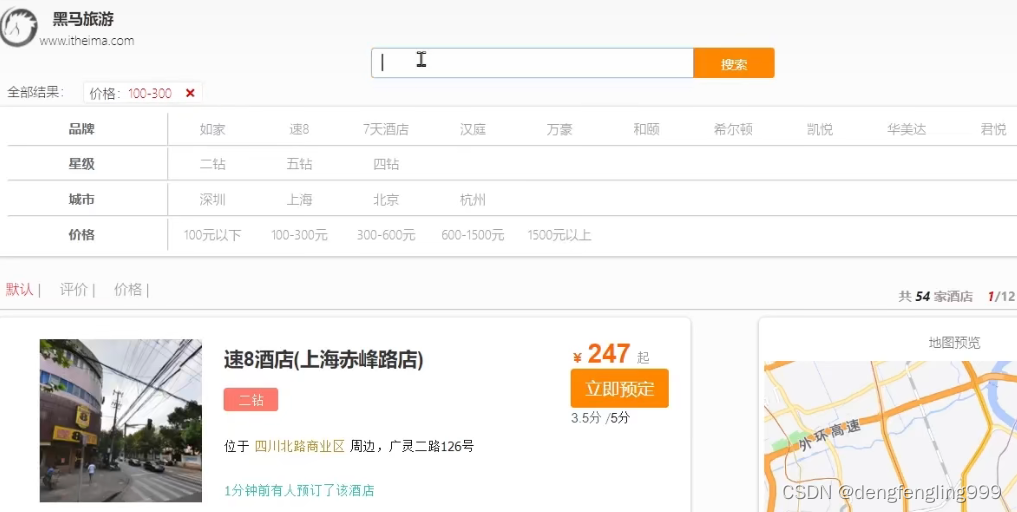Click the 价格 filter row label

click(82, 235)
